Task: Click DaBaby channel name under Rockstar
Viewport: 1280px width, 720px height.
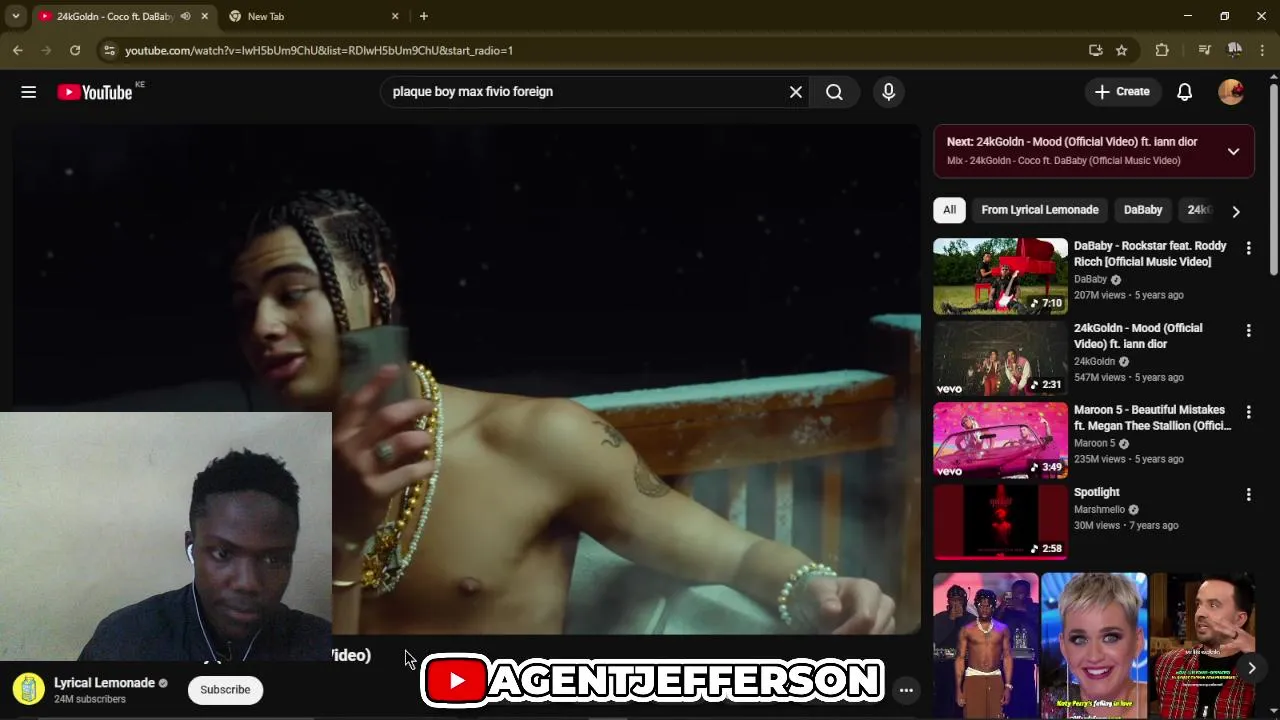Action: click(x=1090, y=279)
